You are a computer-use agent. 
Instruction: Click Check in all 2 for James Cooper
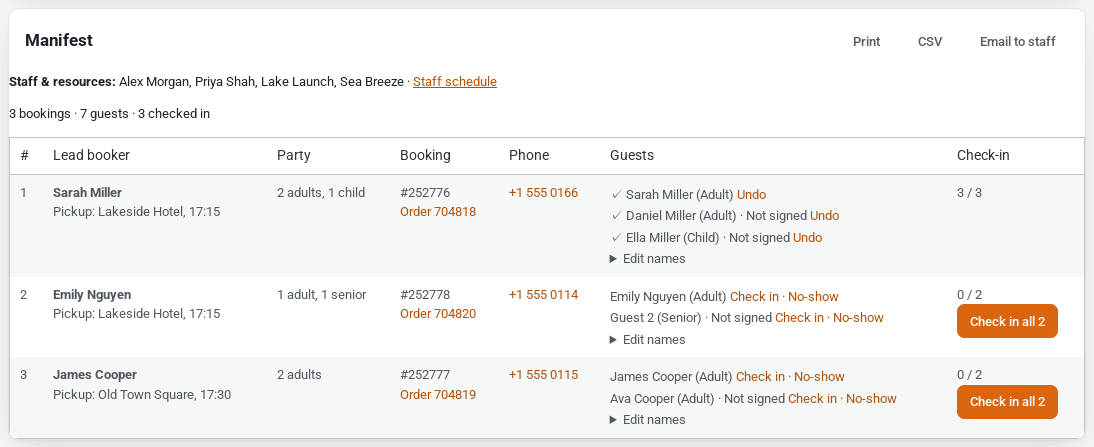click(x=1007, y=402)
